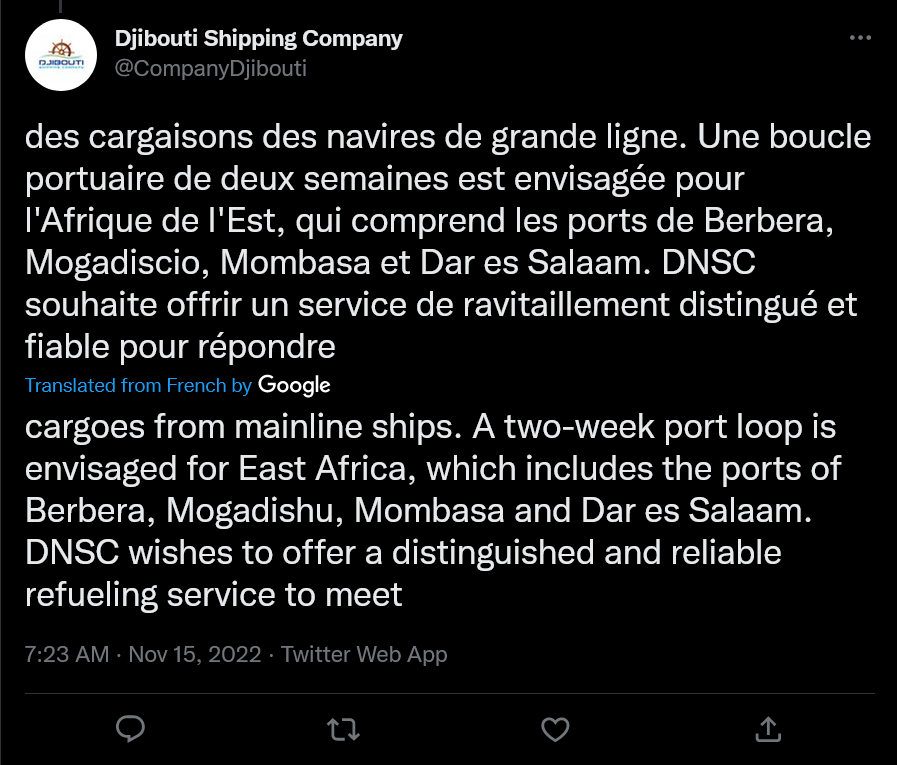Click the words refueling service in the translation
Image resolution: width=897 pixels, height=765 pixels.
[x=150, y=595]
